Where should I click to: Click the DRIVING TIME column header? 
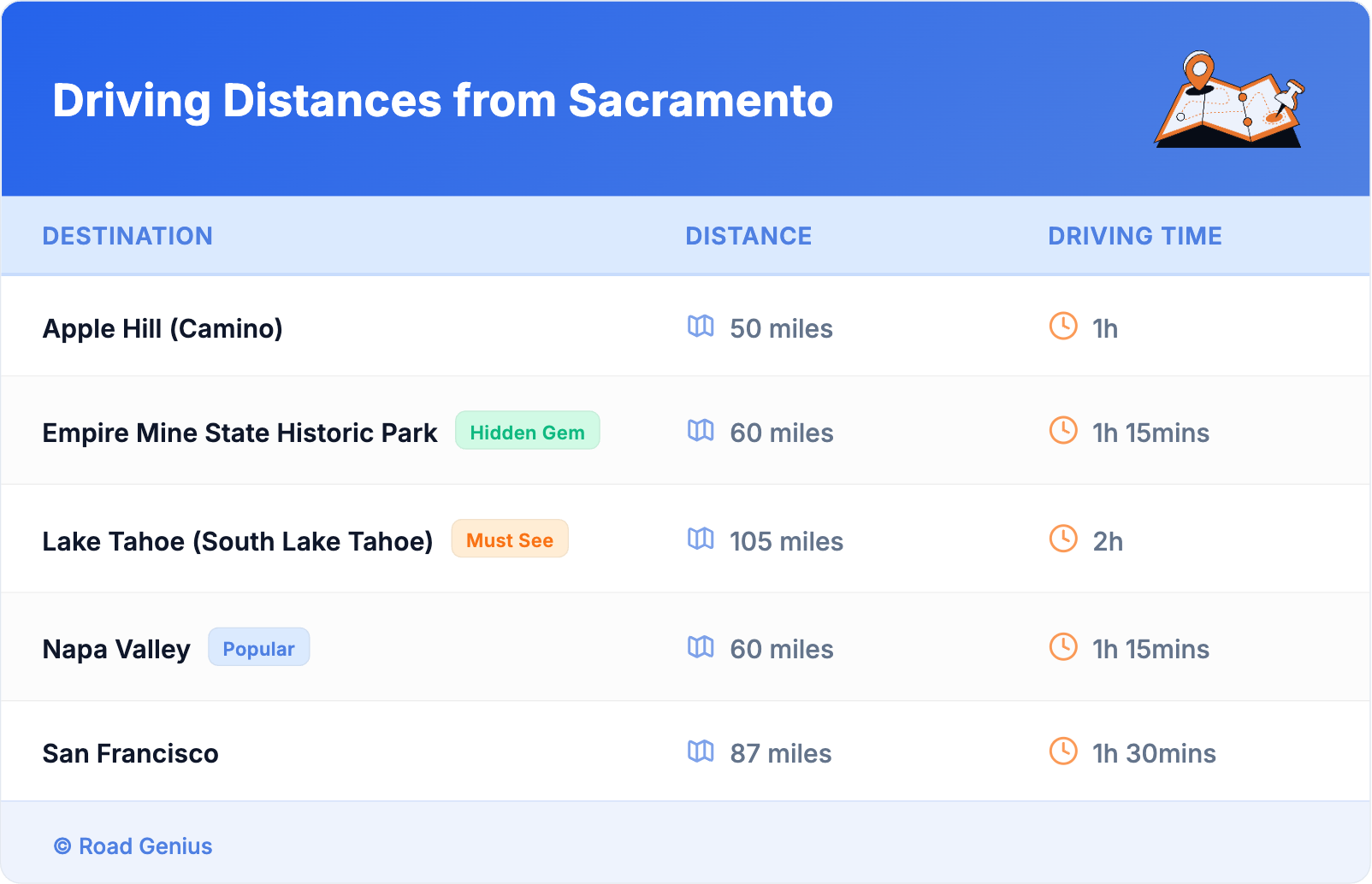tap(1134, 236)
